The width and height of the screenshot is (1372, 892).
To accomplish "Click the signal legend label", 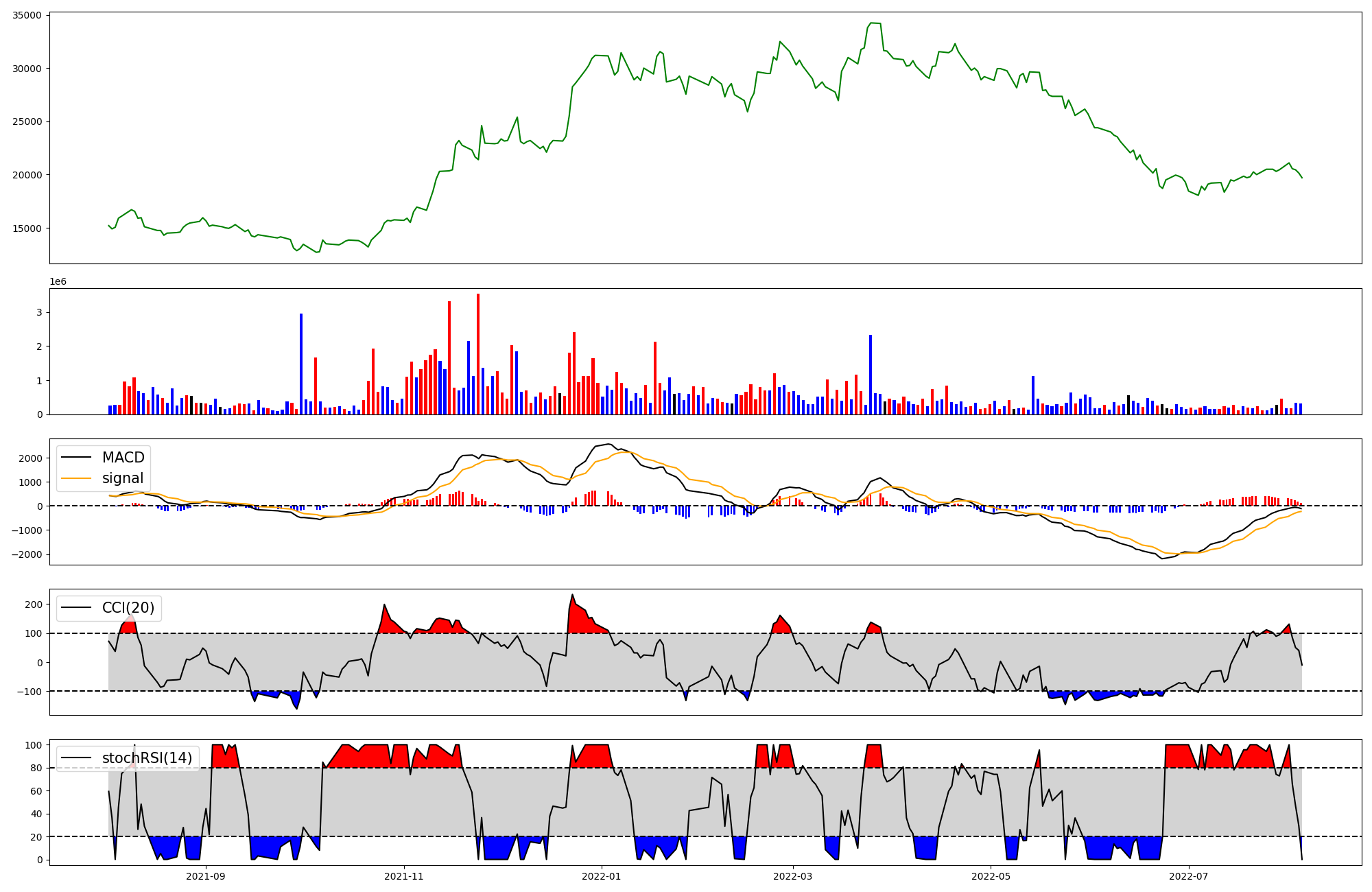I will click(x=123, y=478).
